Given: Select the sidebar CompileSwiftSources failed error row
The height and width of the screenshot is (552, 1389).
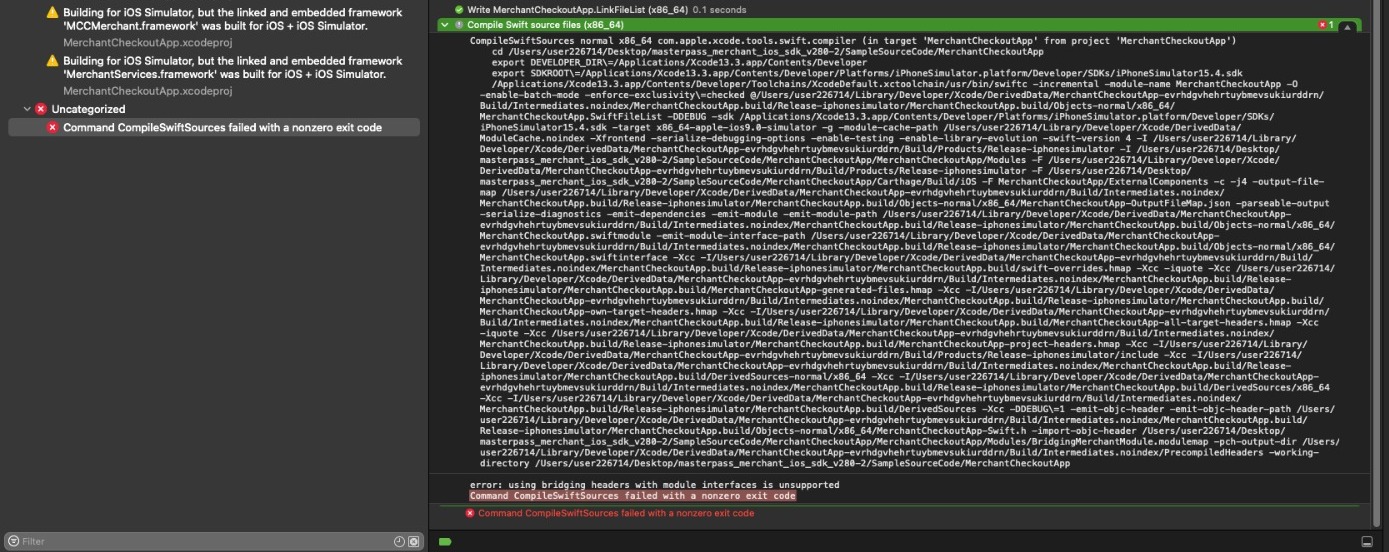Looking at the screenshot, I should 213,128.
